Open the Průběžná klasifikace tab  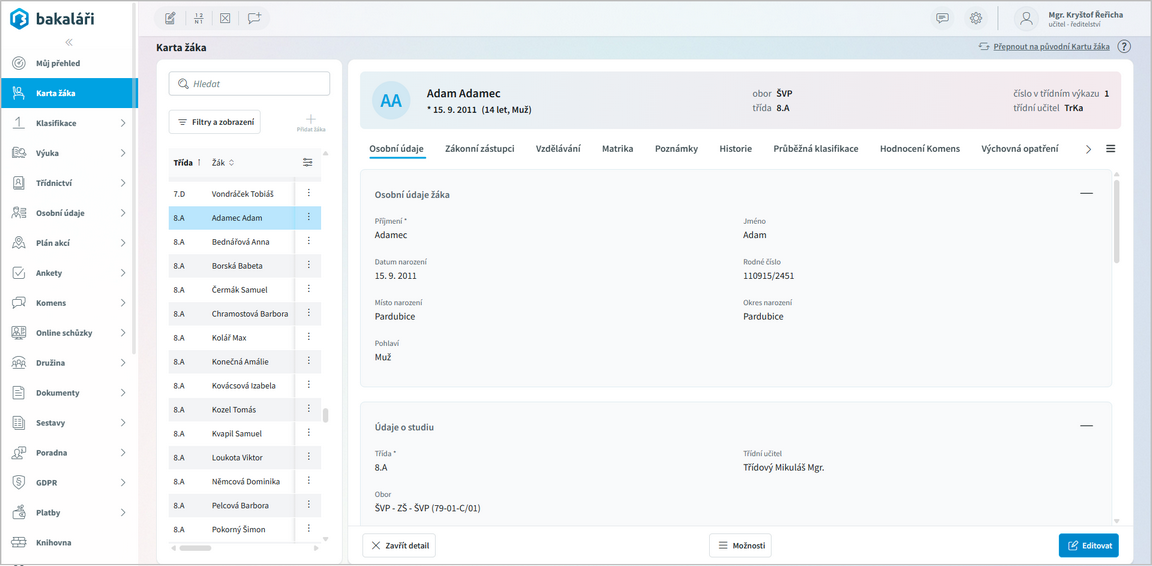pyautogui.click(x=815, y=149)
